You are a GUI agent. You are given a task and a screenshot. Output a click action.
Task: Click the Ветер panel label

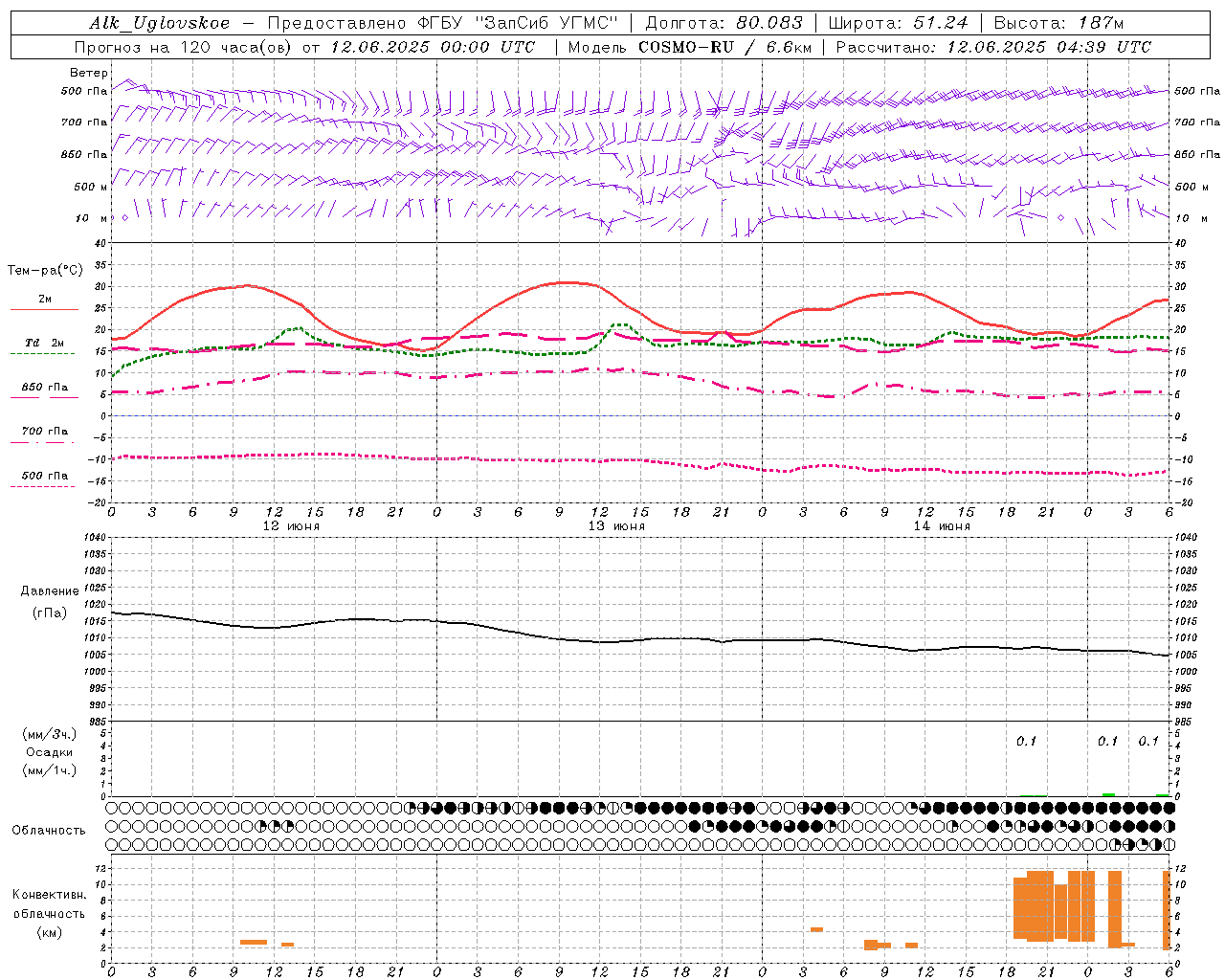(89, 73)
